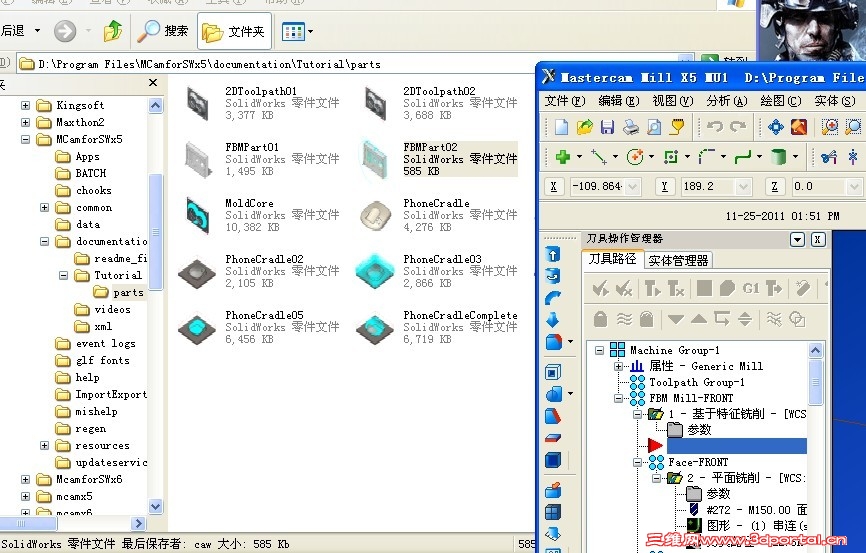
Task: Click Regenerate All Selected Operations icon
Action: click(x=652, y=288)
